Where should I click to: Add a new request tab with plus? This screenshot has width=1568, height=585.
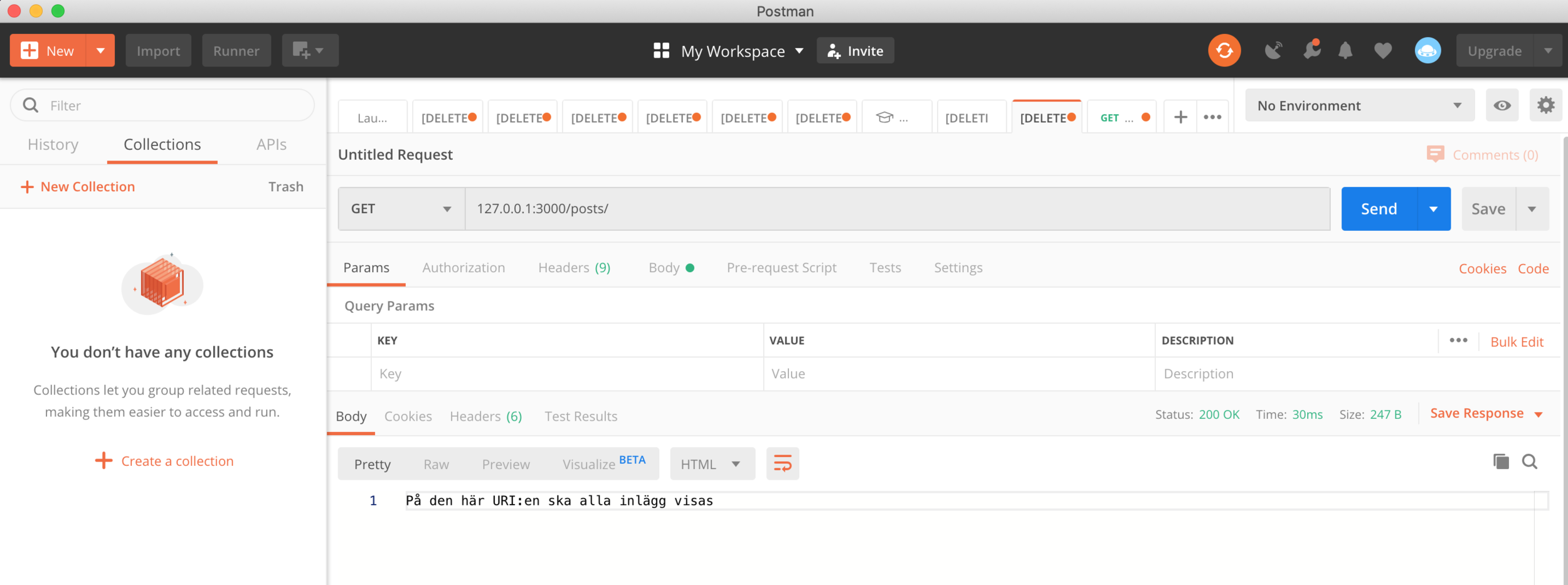point(1180,117)
